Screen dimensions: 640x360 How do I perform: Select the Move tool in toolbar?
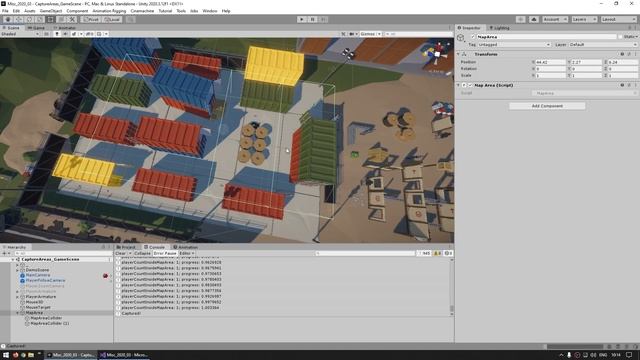point(19,19)
